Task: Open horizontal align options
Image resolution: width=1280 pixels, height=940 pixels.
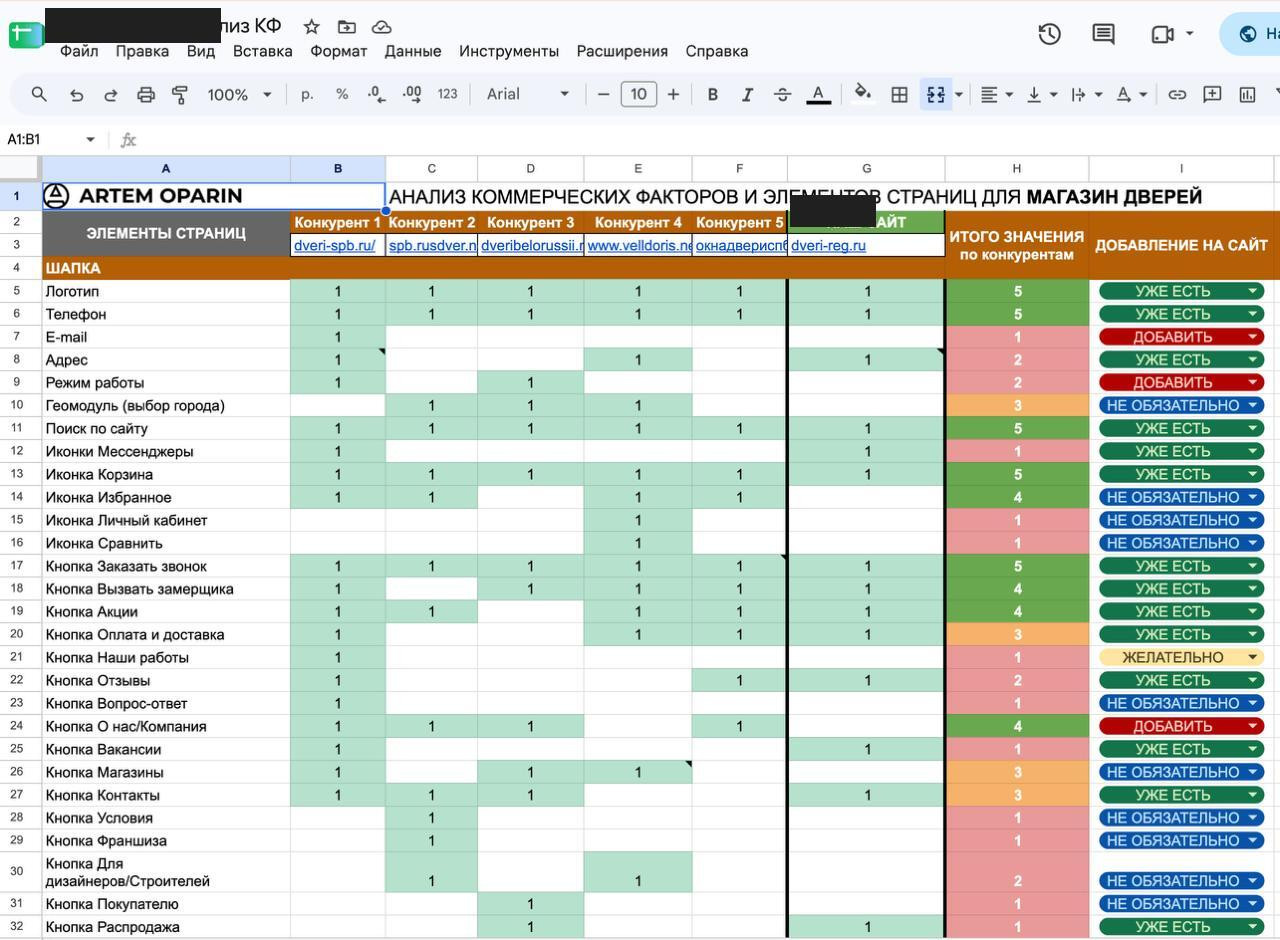Action: point(996,94)
